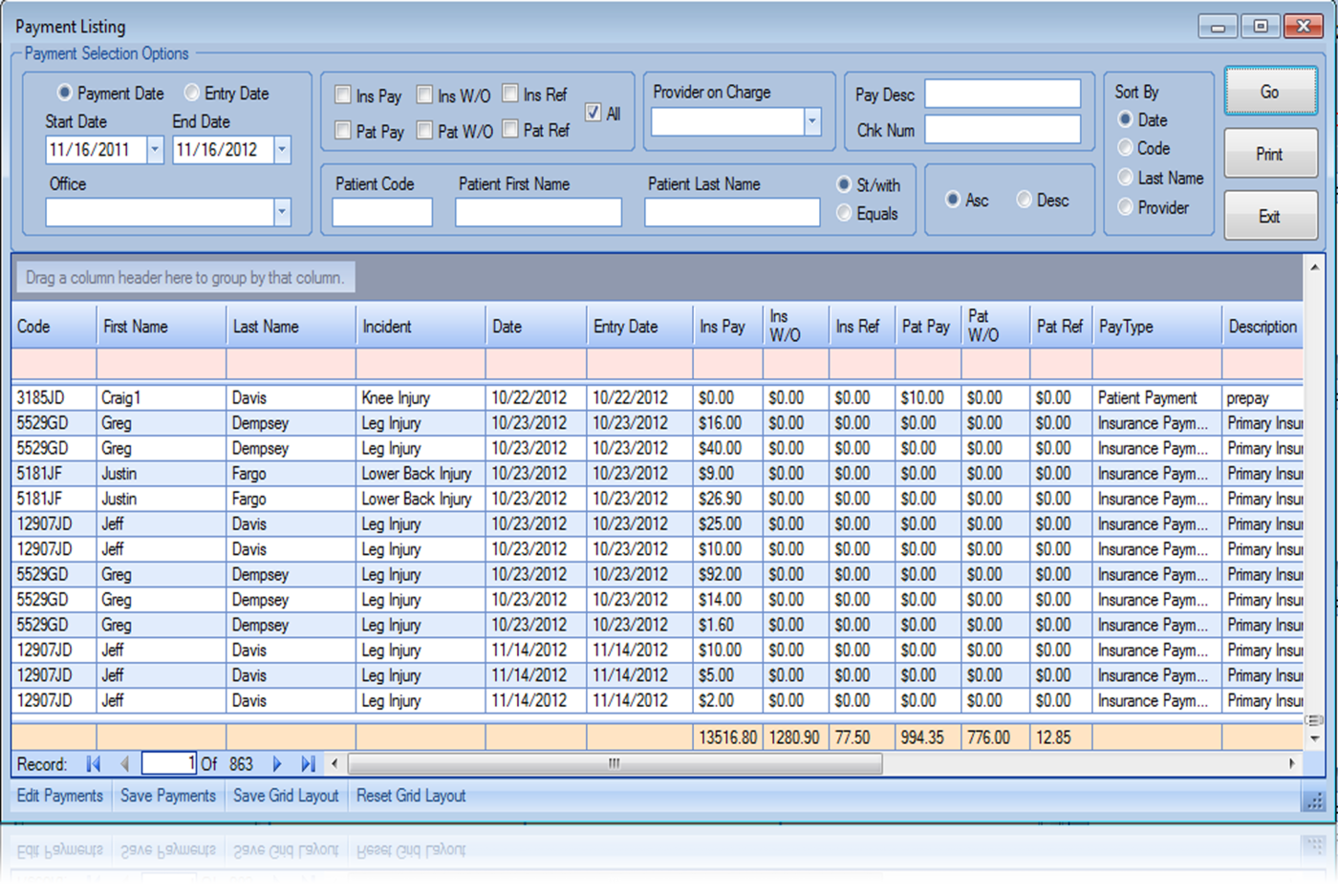Screen dimensions: 1338x896
Task: Click the Print button
Action: pyautogui.click(x=1269, y=154)
